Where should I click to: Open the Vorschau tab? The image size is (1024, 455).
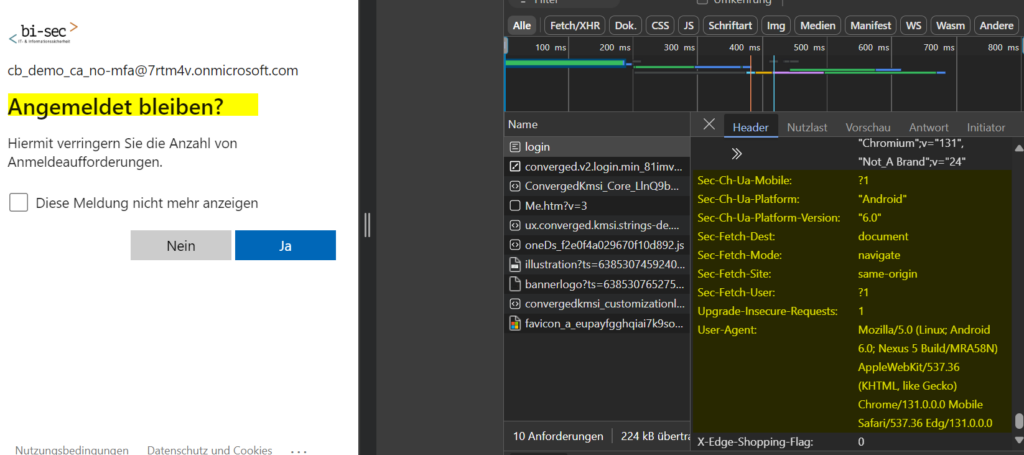pos(868,127)
